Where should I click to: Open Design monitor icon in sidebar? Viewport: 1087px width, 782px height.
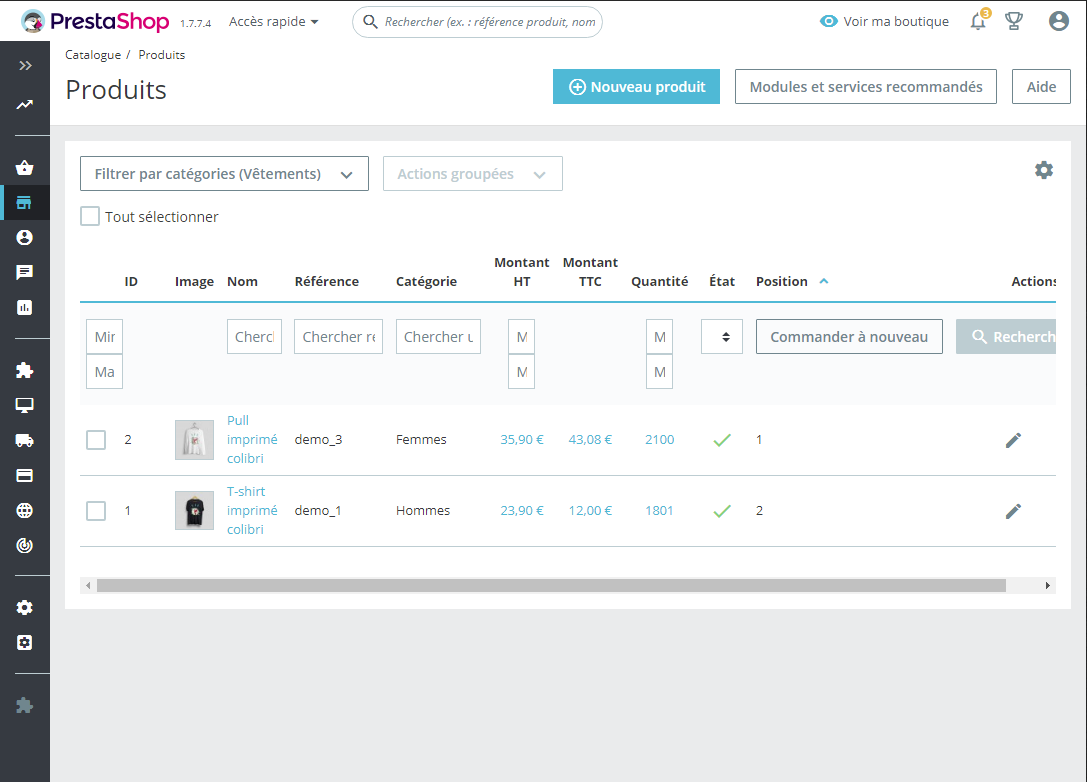point(24,406)
